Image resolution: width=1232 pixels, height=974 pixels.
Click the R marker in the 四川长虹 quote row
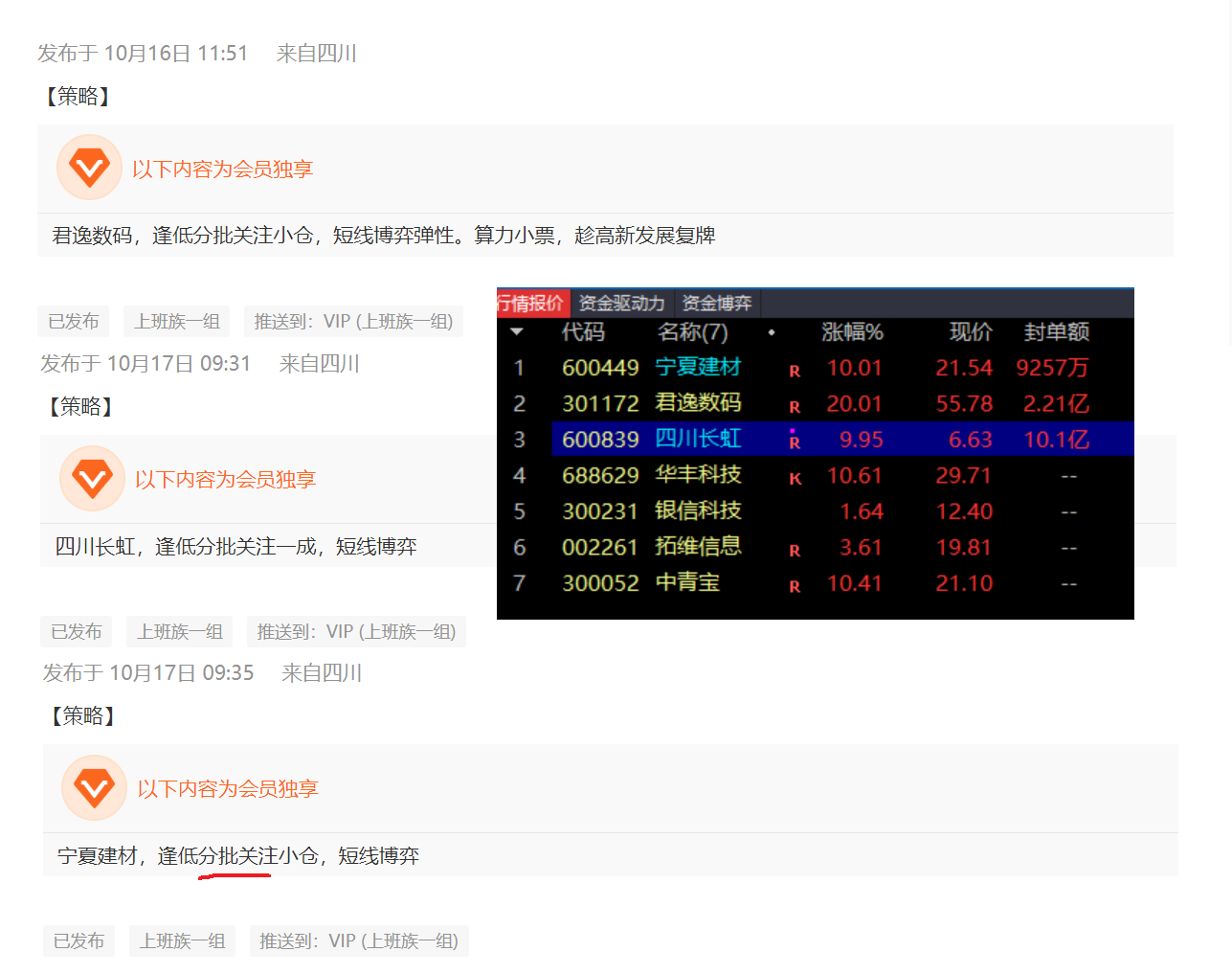(x=795, y=442)
